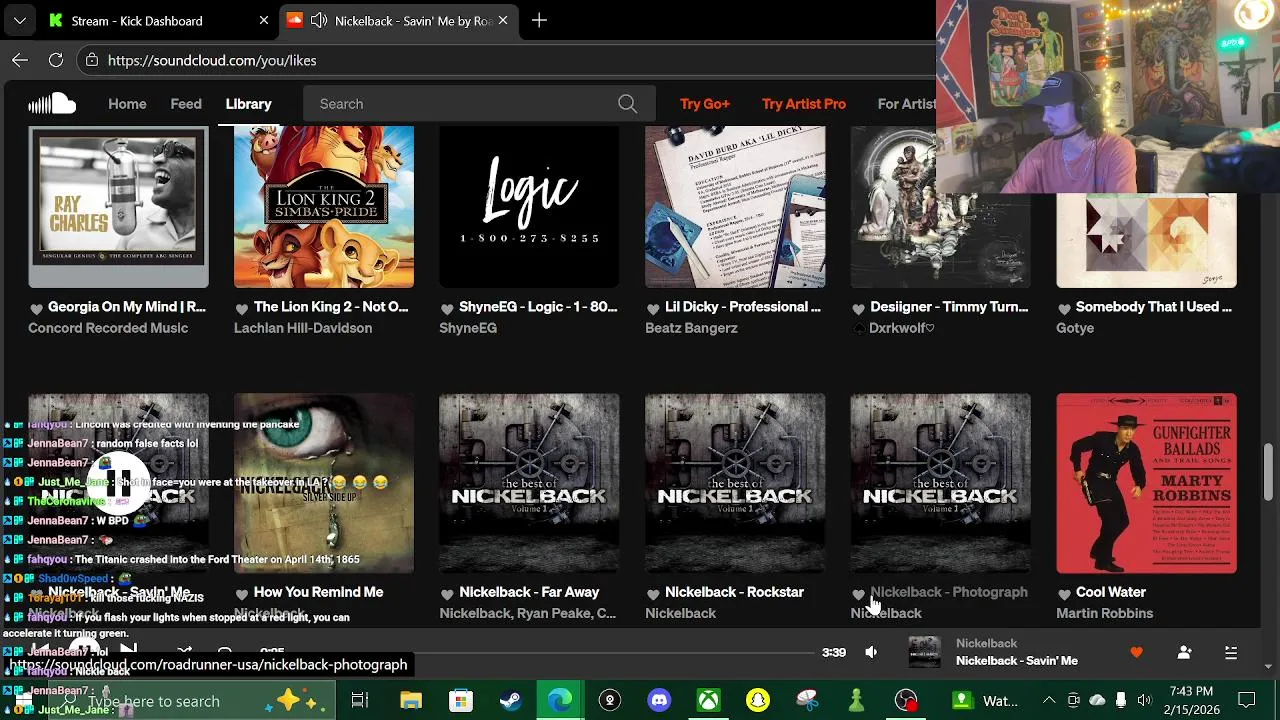Open now playing title Nickelback - Savin' Me

click(x=1016, y=660)
